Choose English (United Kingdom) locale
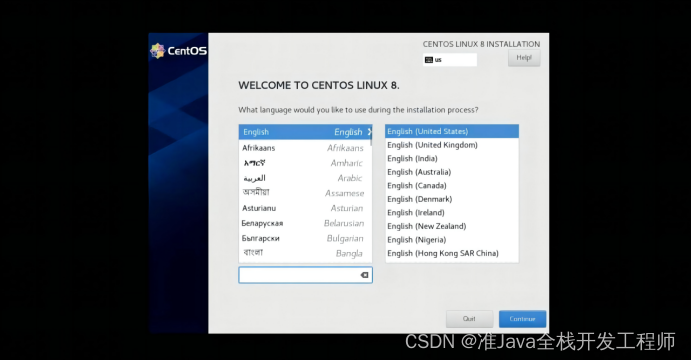Viewport: 692px width, 361px height. coord(452,145)
